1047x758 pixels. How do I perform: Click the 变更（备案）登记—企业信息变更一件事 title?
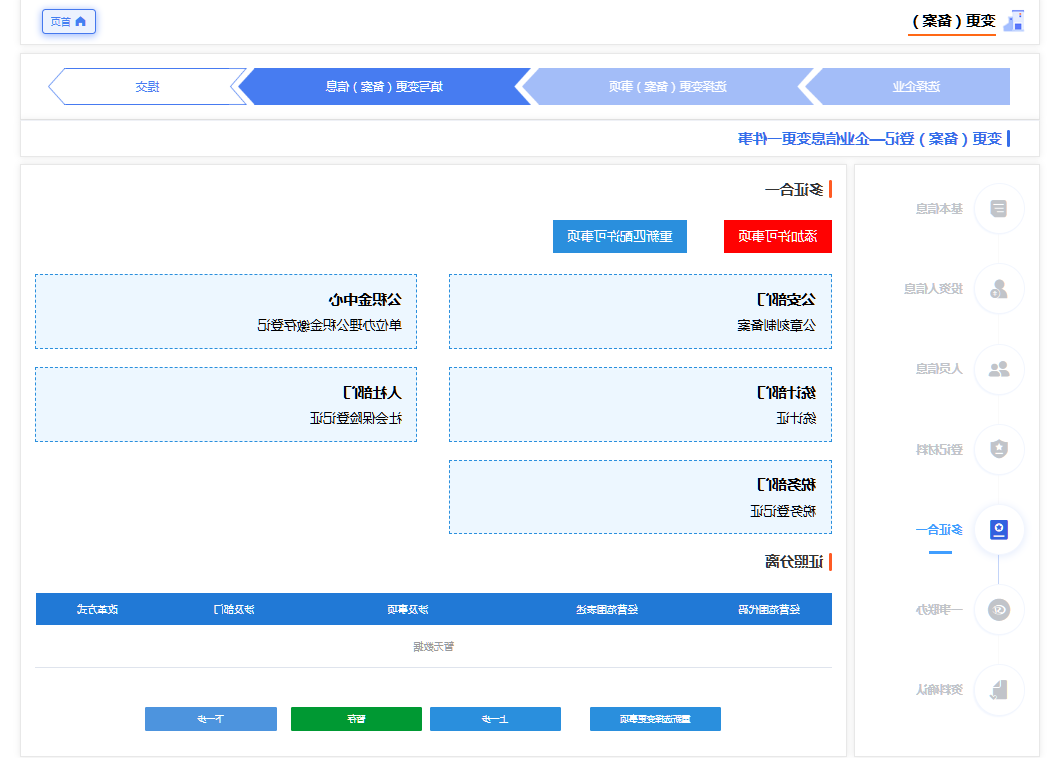coord(870,138)
